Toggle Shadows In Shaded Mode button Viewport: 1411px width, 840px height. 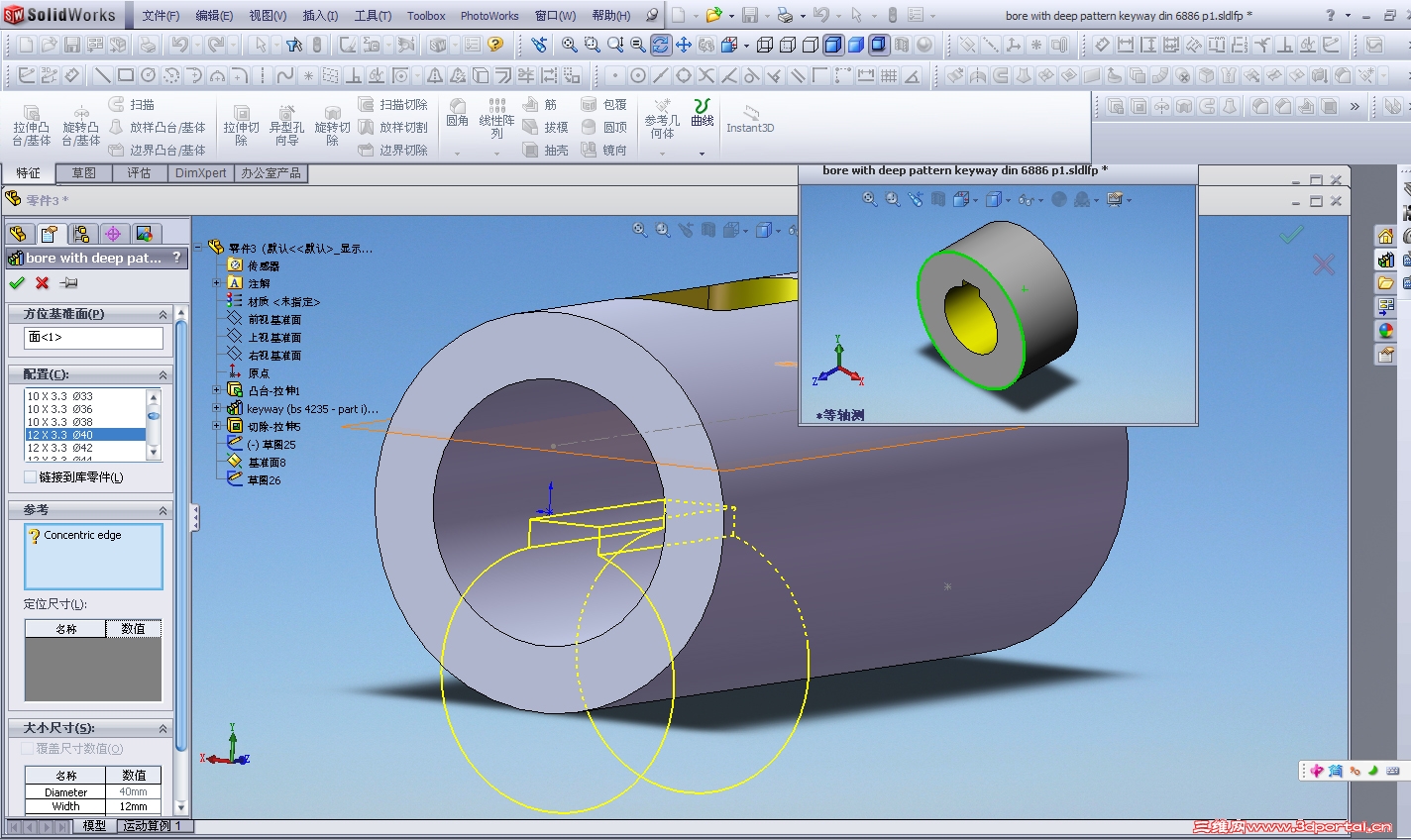point(879,45)
